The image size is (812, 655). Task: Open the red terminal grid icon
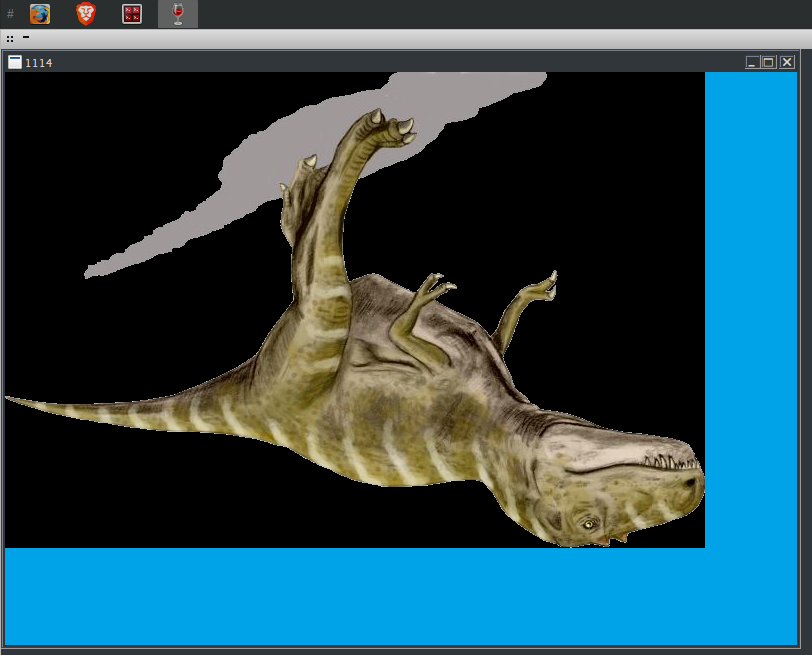pyautogui.click(x=132, y=14)
